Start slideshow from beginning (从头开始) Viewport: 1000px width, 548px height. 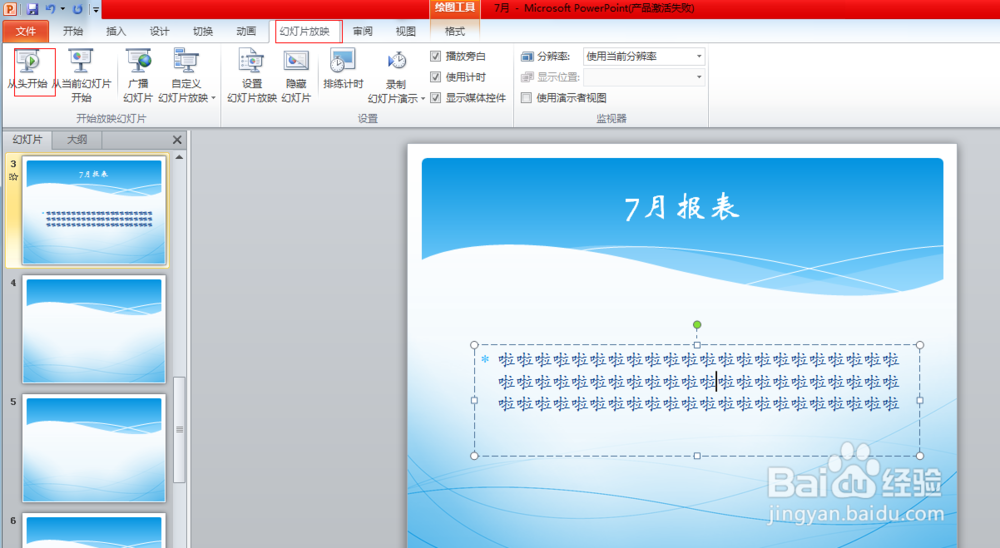coord(28,69)
